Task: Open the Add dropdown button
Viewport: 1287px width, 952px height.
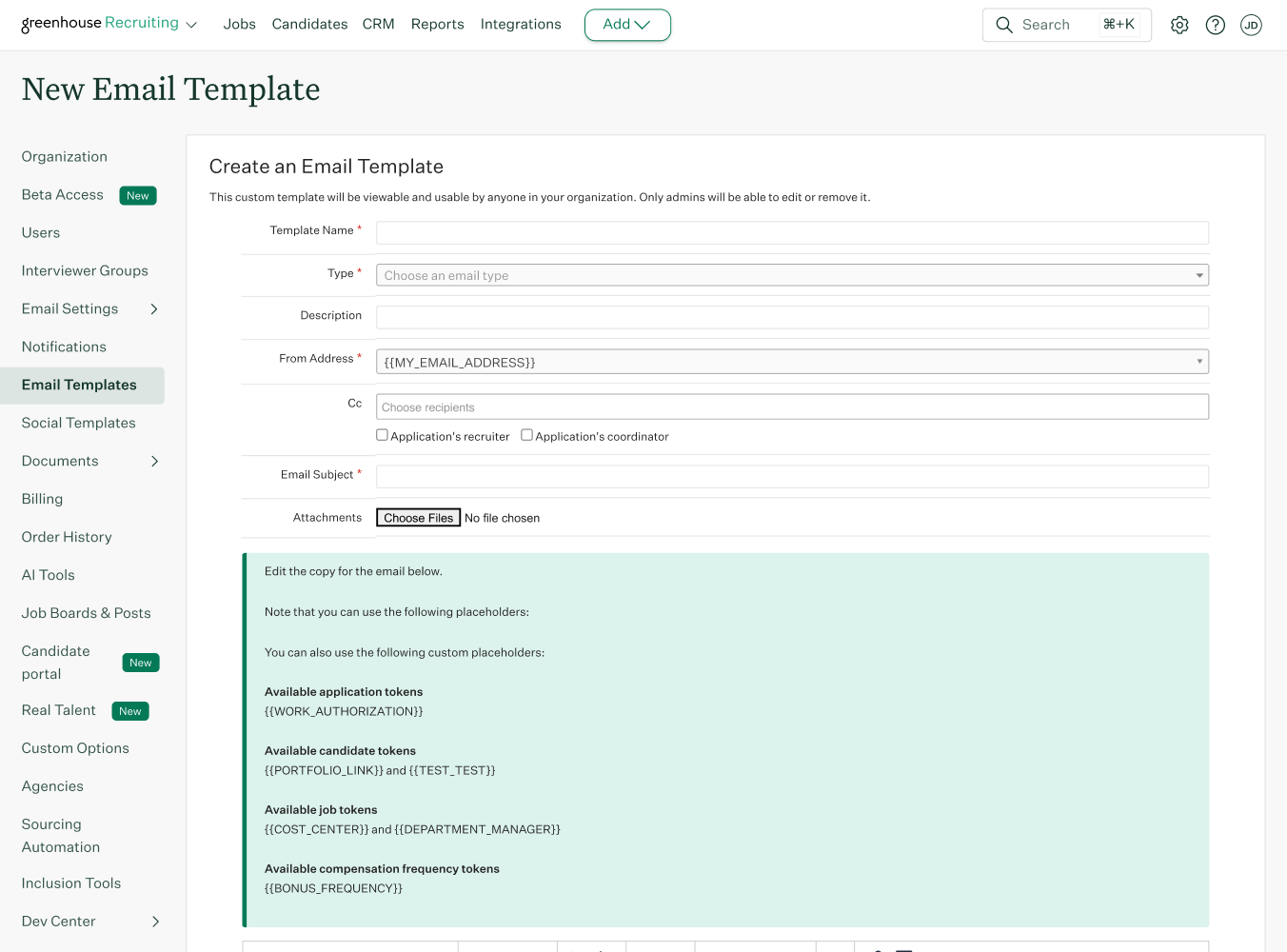Action: tap(627, 25)
